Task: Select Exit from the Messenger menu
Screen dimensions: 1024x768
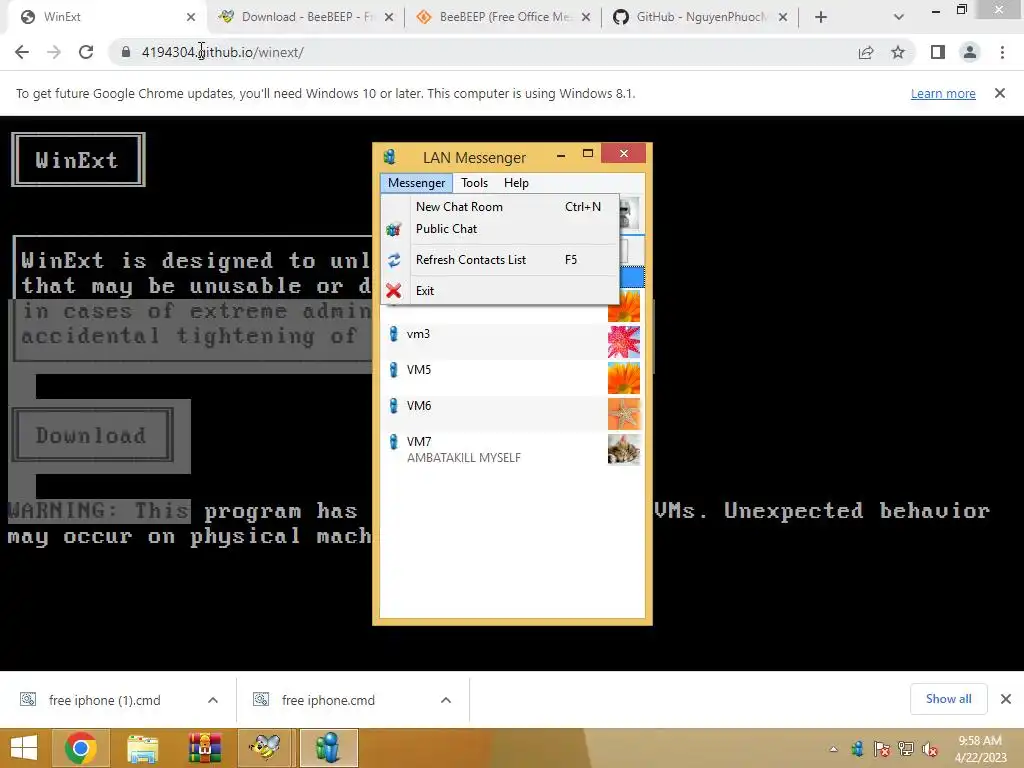Action: pyautogui.click(x=500, y=291)
